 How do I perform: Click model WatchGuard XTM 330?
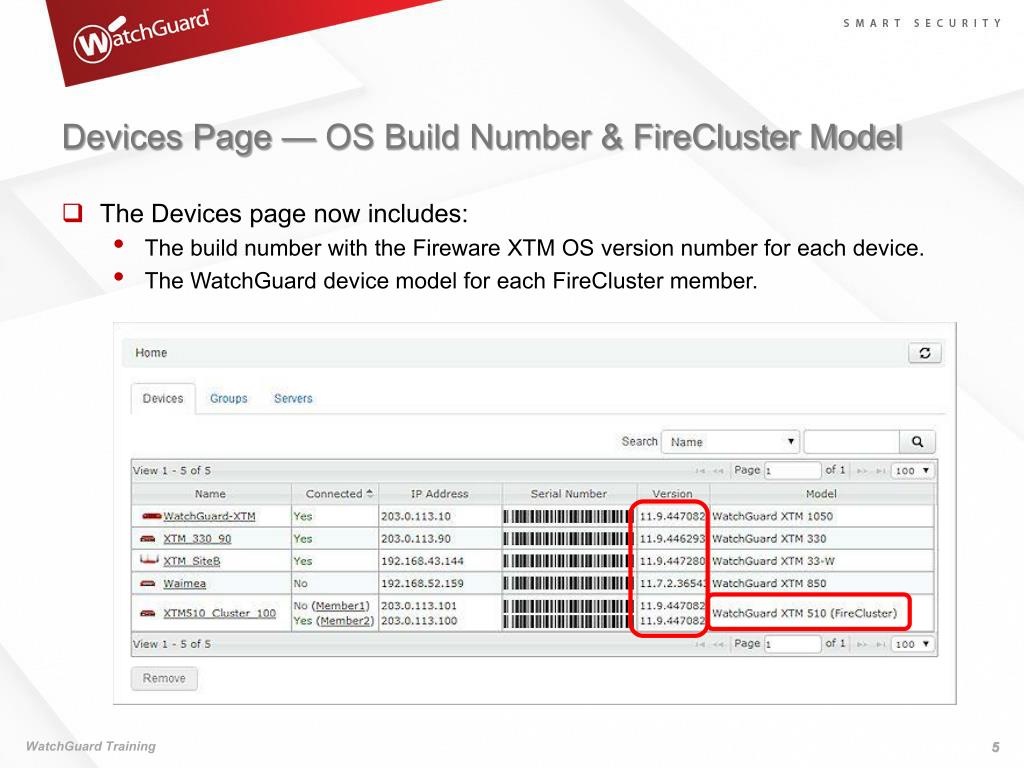coord(769,539)
